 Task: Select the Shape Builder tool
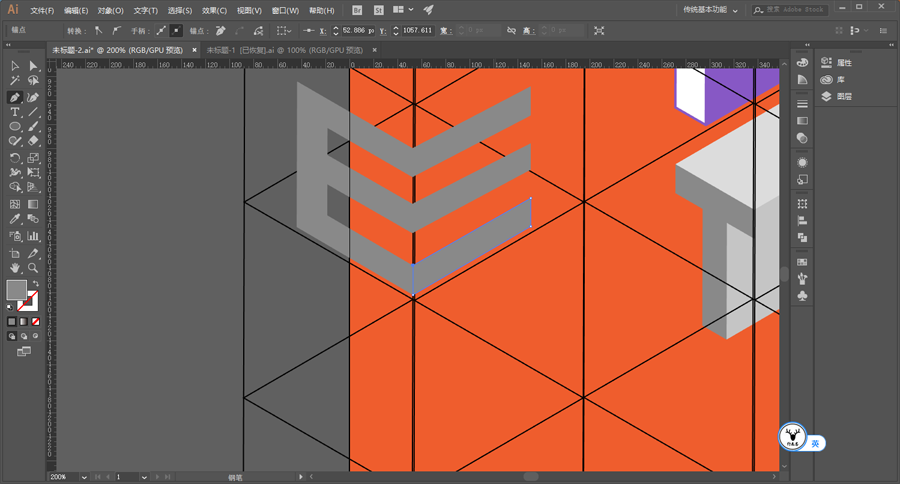point(15,187)
